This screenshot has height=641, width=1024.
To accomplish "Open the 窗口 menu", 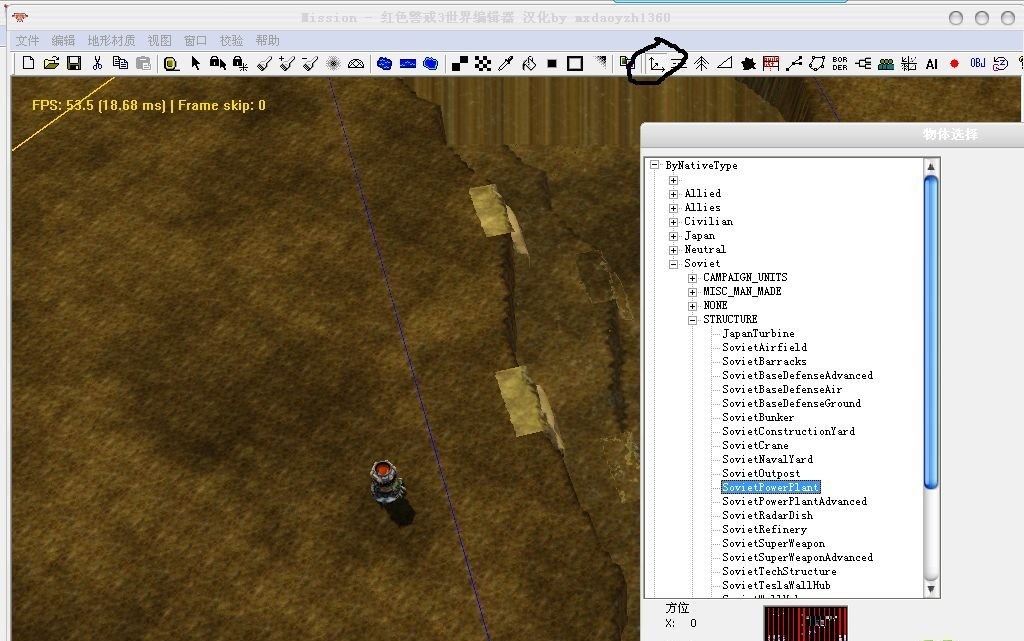I will 195,40.
